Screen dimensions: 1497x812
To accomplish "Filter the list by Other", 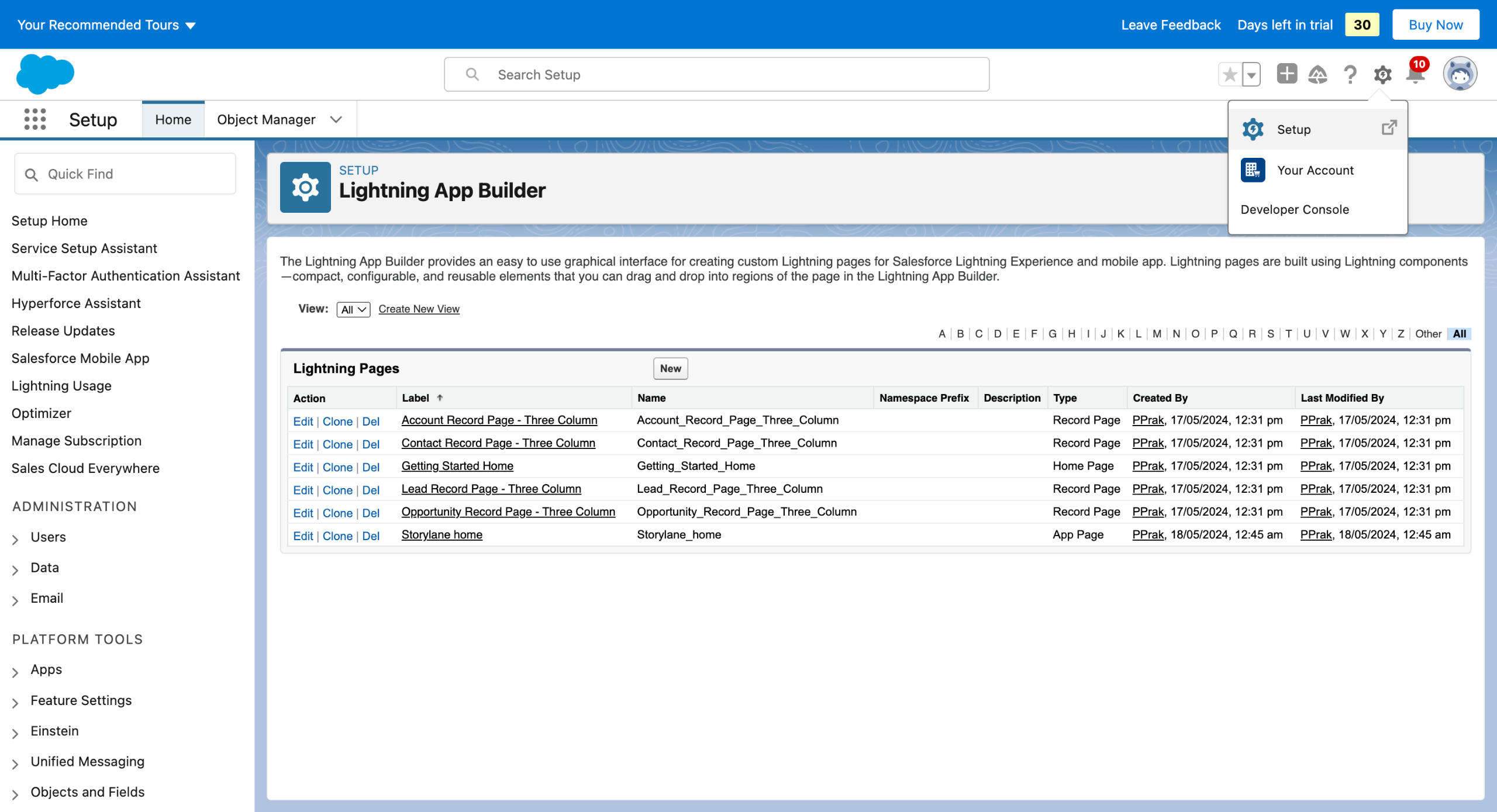I will pos(1428,334).
